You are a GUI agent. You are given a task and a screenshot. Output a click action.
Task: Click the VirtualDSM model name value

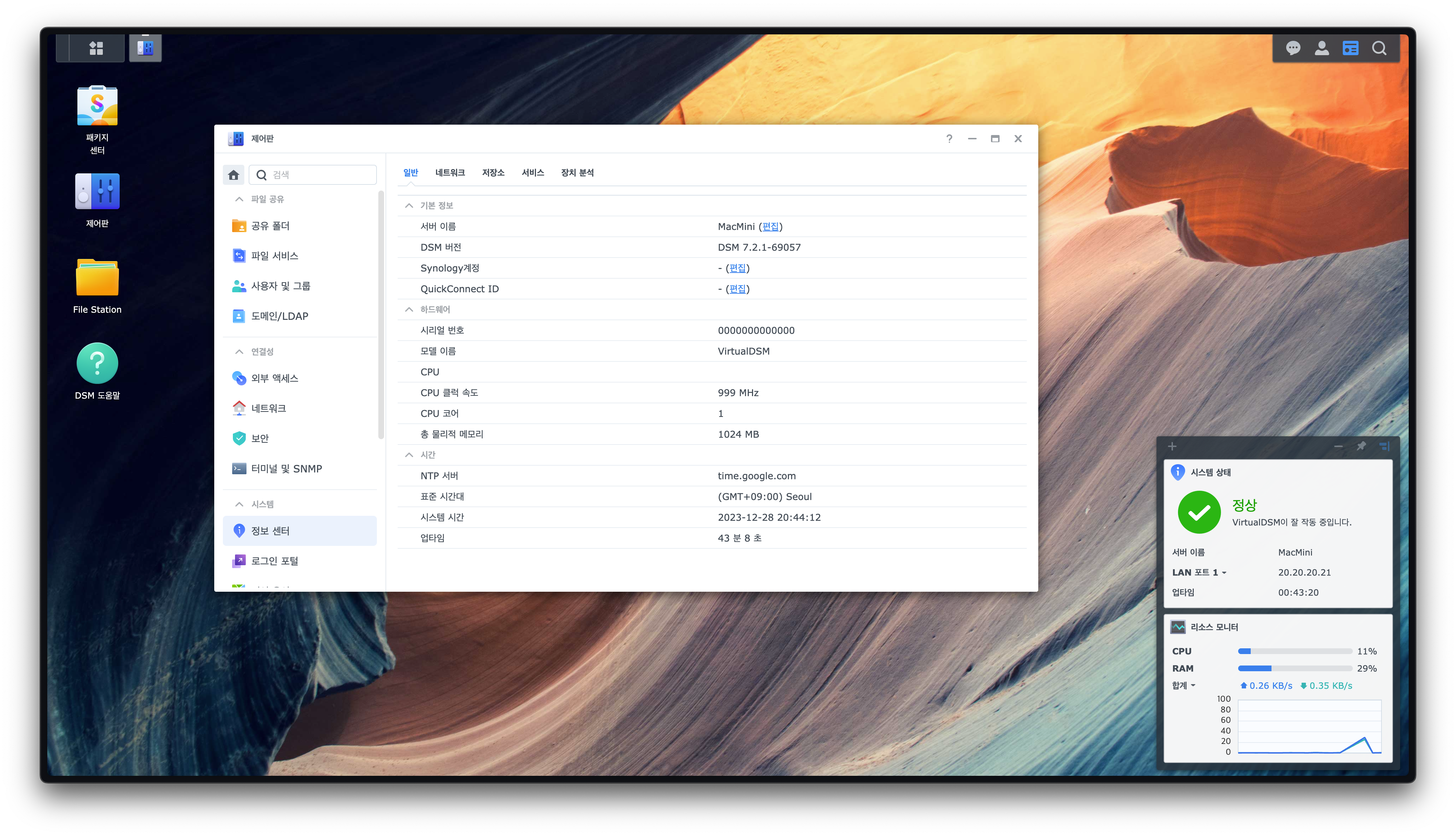pyautogui.click(x=743, y=351)
